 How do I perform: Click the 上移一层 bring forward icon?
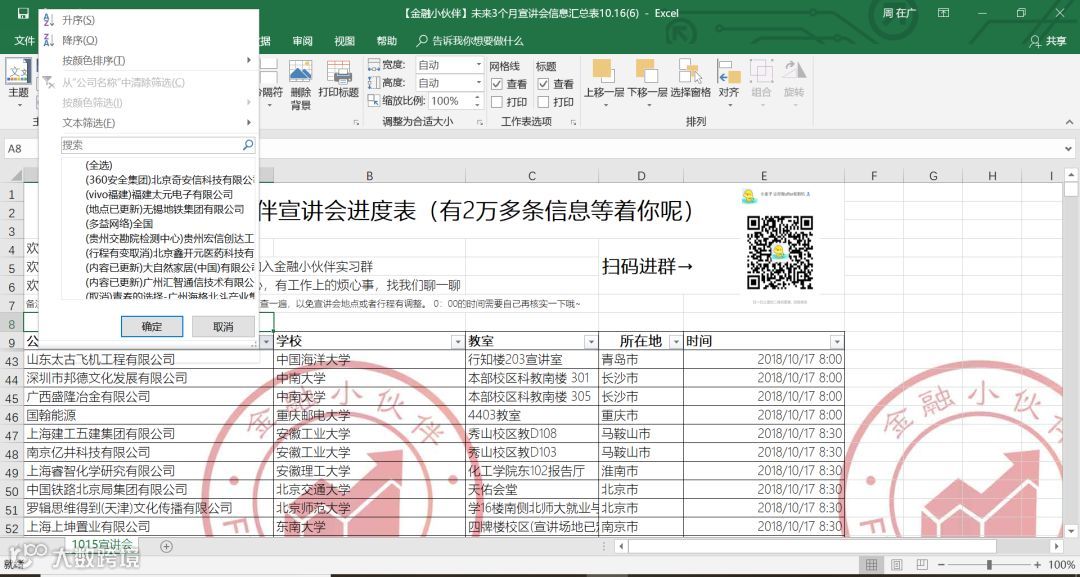pyautogui.click(x=603, y=72)
